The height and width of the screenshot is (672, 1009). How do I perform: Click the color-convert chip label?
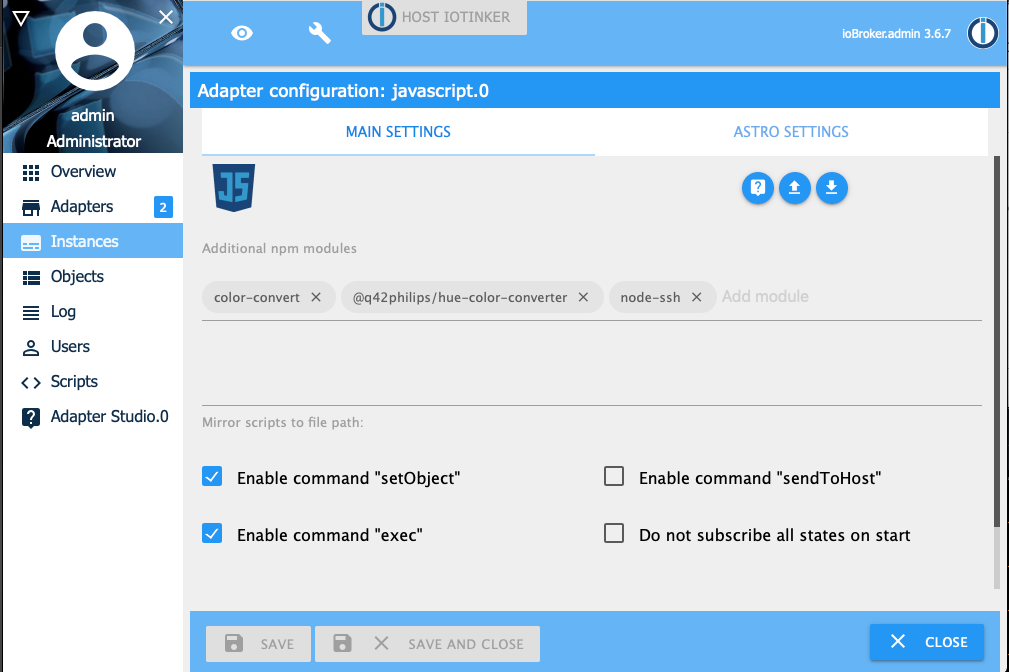point(257,297)
